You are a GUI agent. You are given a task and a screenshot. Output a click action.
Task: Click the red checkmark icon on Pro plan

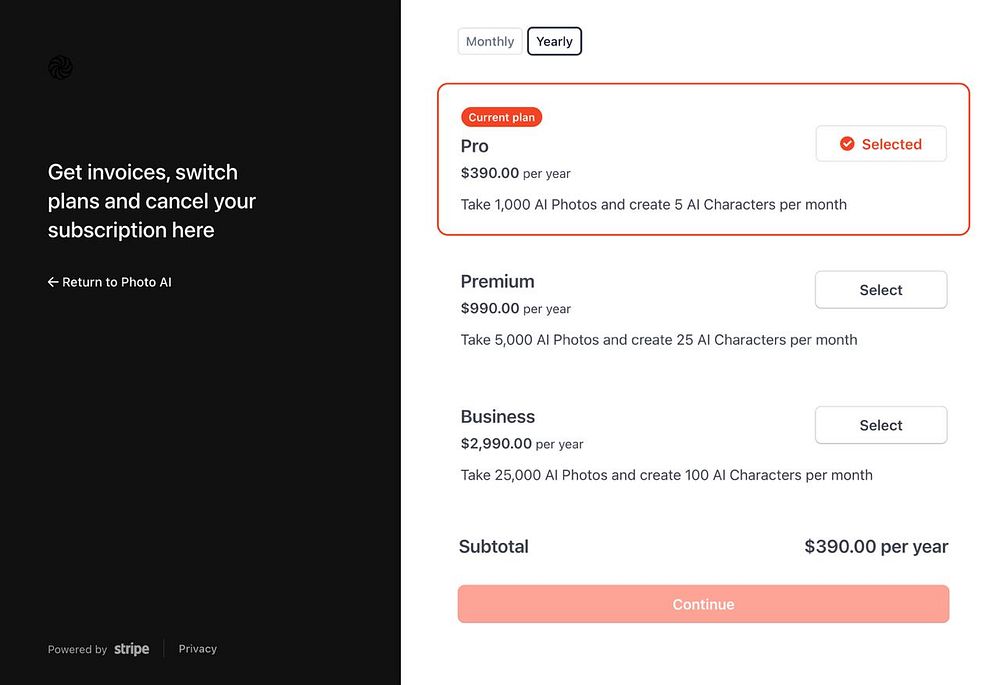point(847,144)
